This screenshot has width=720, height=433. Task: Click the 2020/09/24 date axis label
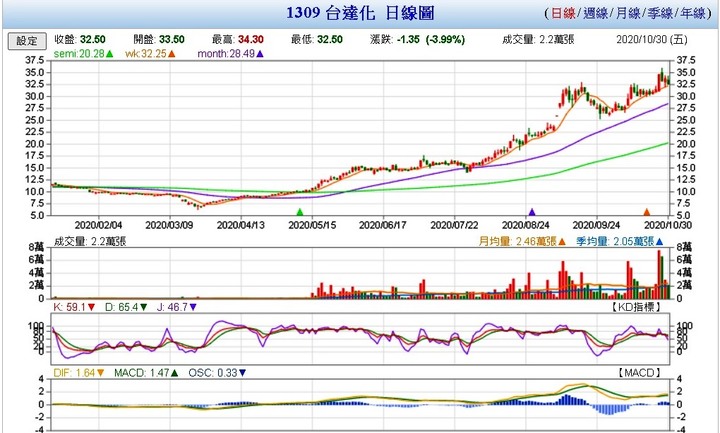point(596,225)
